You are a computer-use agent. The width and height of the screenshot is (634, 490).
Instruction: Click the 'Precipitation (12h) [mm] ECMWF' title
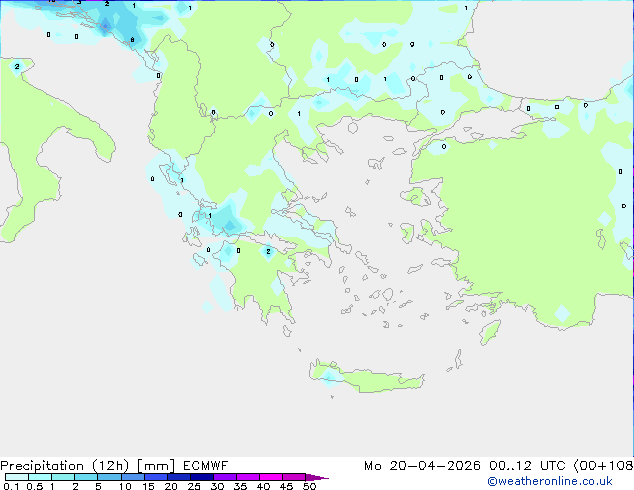click(x=114, y=466)
